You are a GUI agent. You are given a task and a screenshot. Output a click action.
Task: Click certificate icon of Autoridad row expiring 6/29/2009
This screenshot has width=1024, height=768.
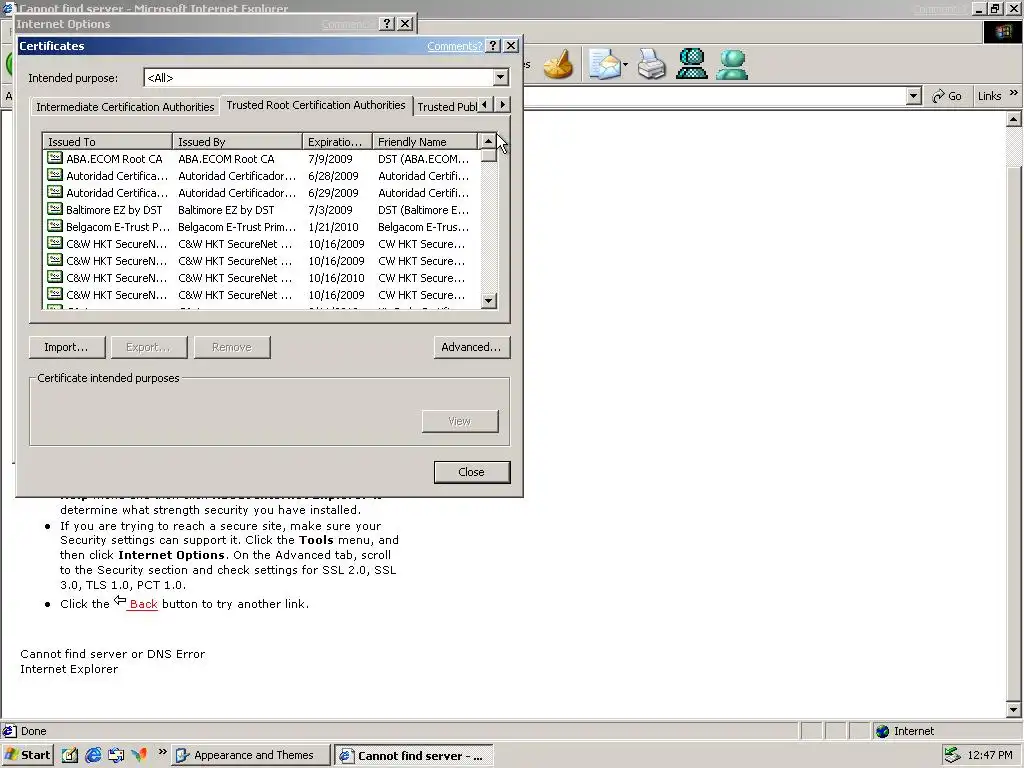[x=55, y=192]
